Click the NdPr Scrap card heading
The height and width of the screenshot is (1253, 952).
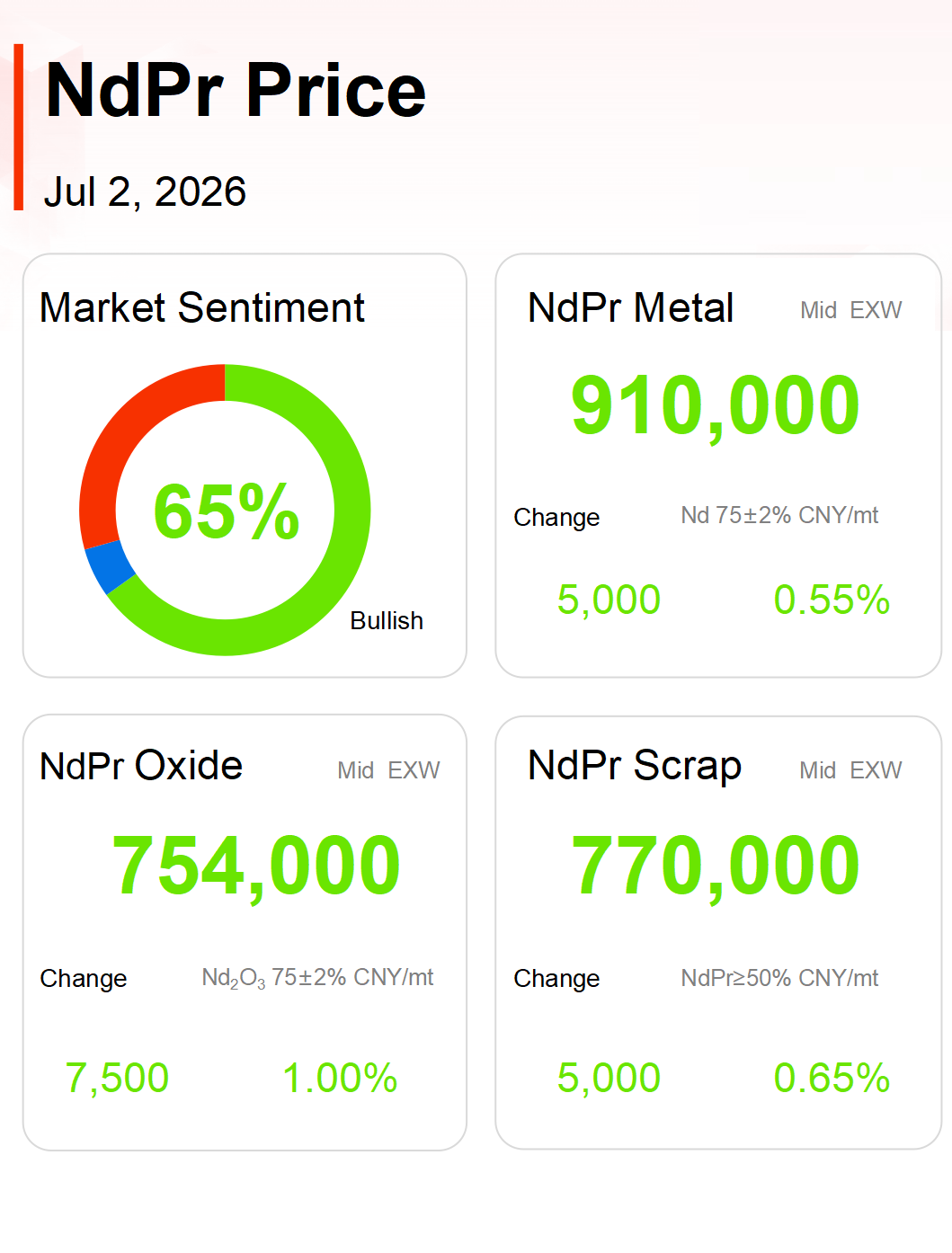[x=635, y=767]
